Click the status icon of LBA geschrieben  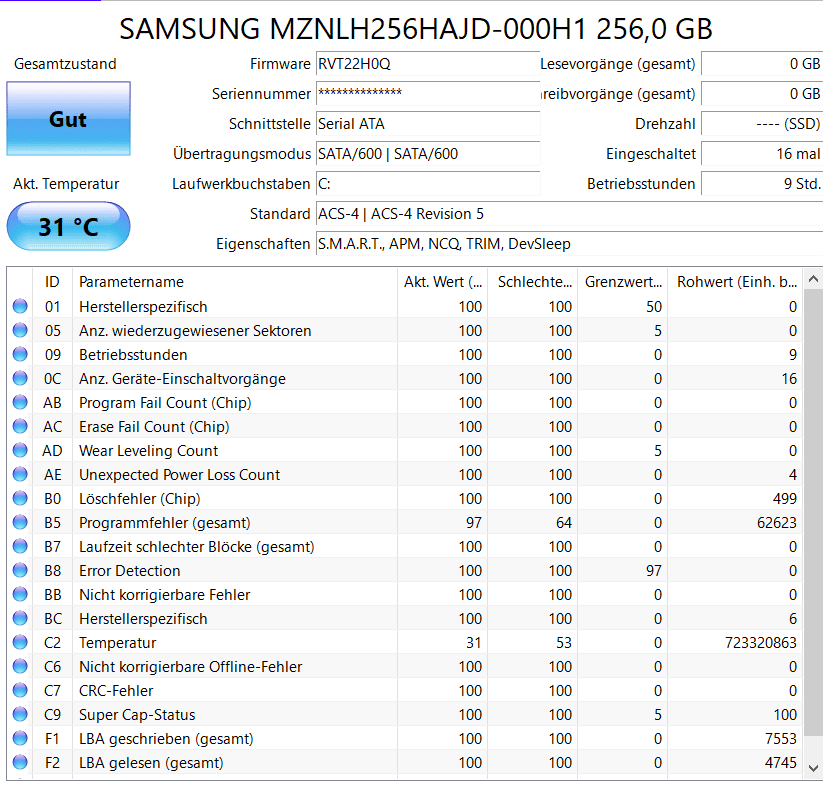20,739
